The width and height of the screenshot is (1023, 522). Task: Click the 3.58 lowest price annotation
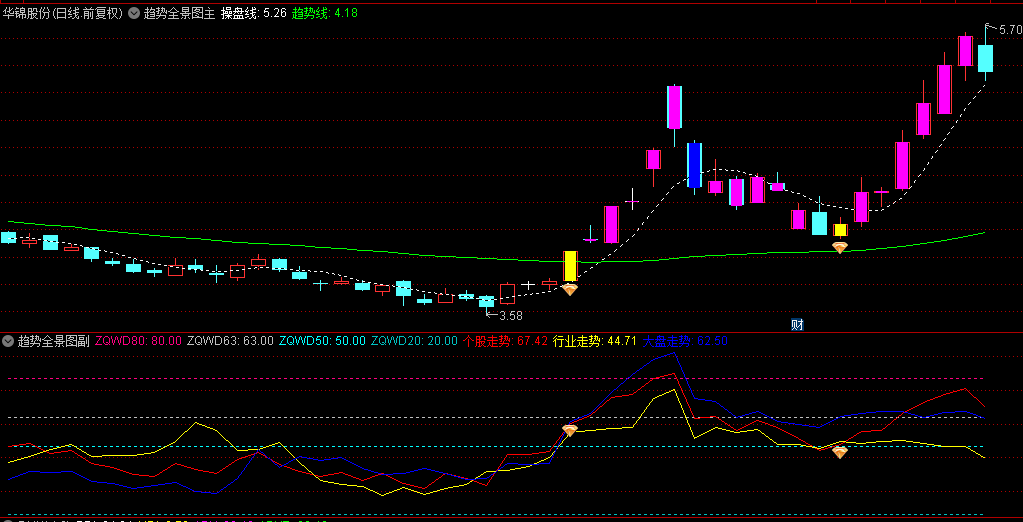pos(511,316)
